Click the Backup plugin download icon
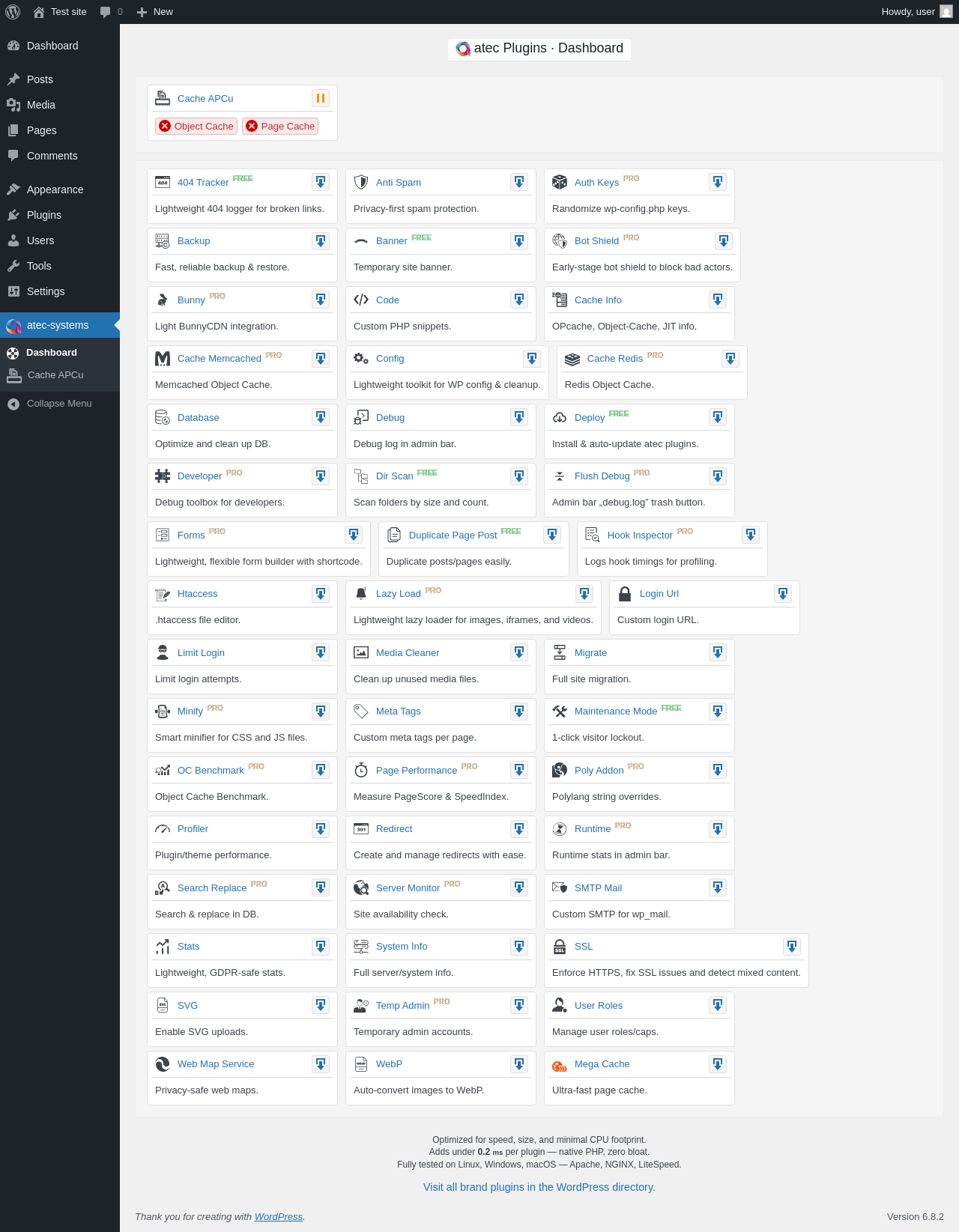959x1232 pixels. click(x=321, y=241)
